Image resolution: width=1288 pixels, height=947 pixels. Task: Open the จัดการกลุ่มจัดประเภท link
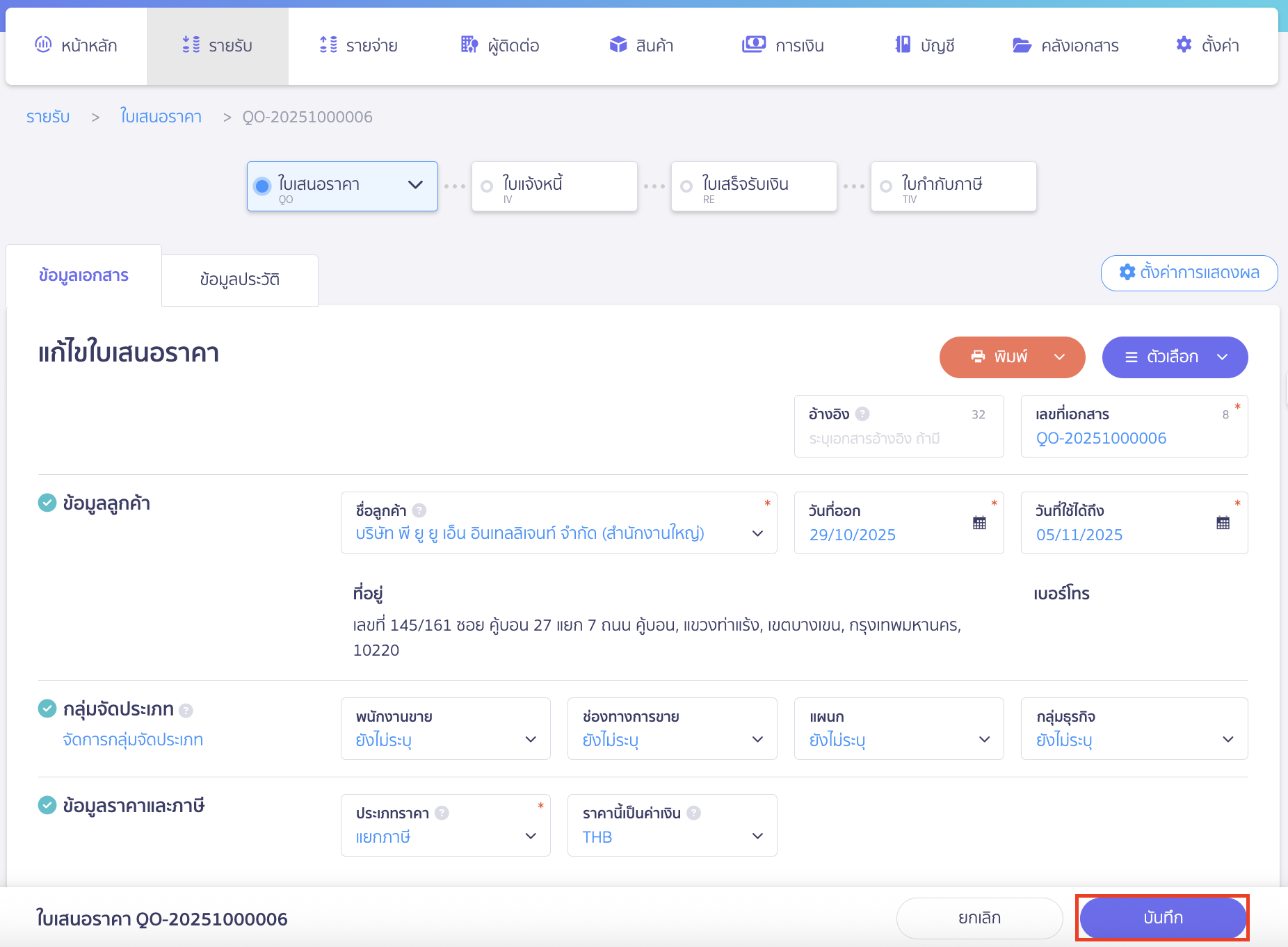pos(133,740)
